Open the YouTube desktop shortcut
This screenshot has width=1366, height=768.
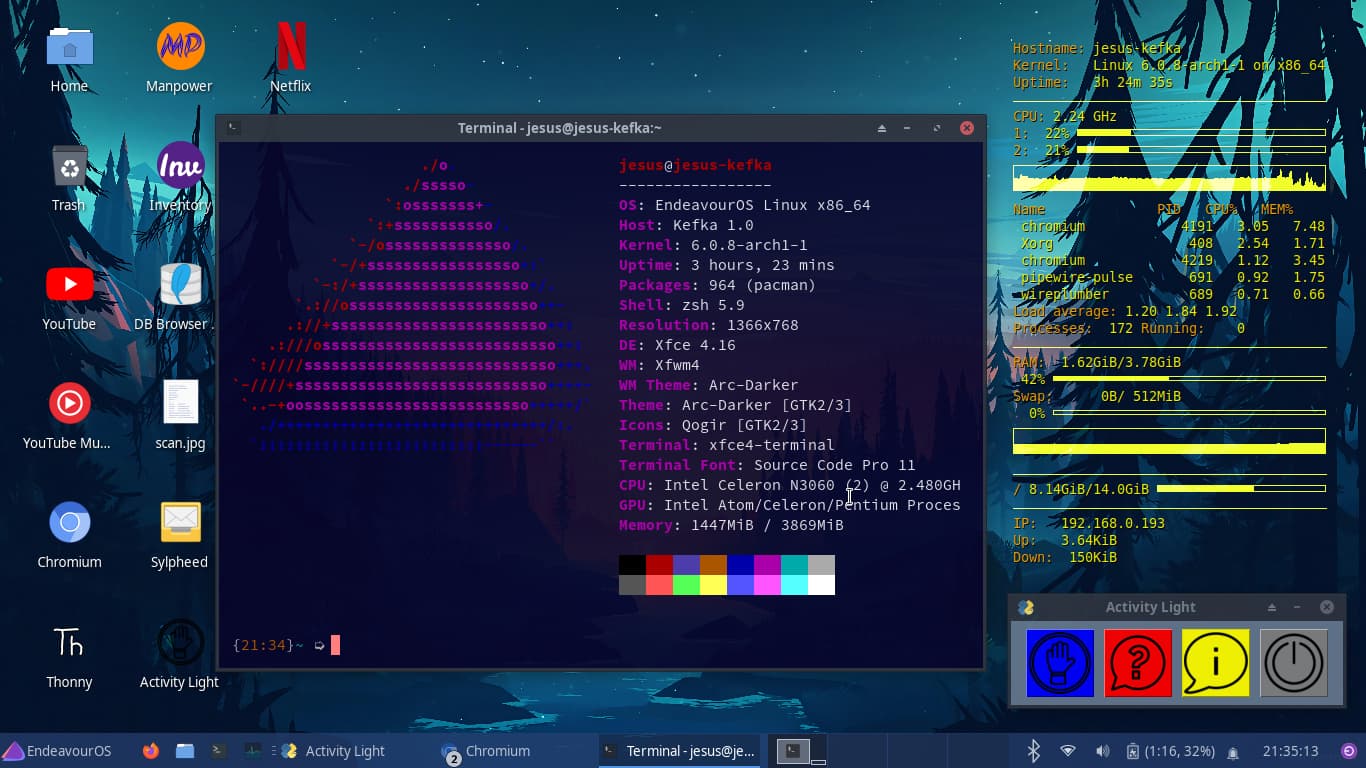tap(69, 296)
